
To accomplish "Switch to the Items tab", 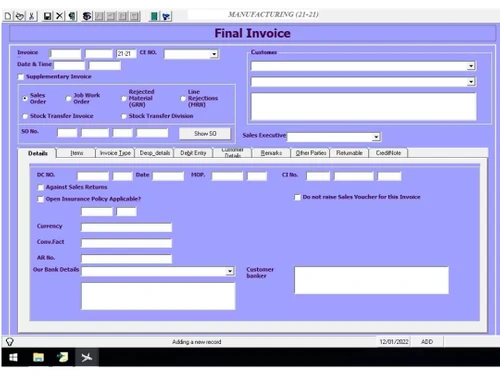I will pyautogui.click(x=77, y=153).
